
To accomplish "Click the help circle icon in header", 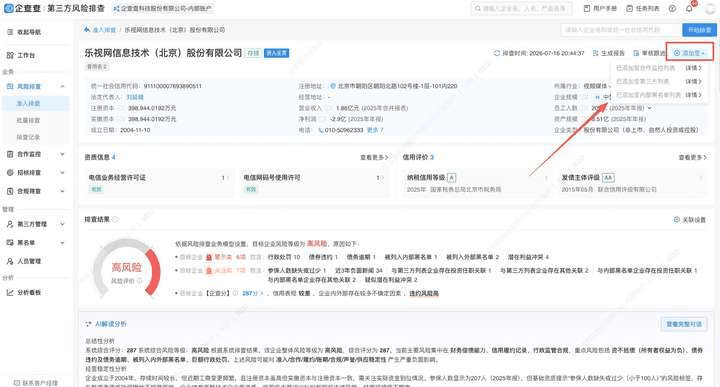I will click(x=672, y=8).
